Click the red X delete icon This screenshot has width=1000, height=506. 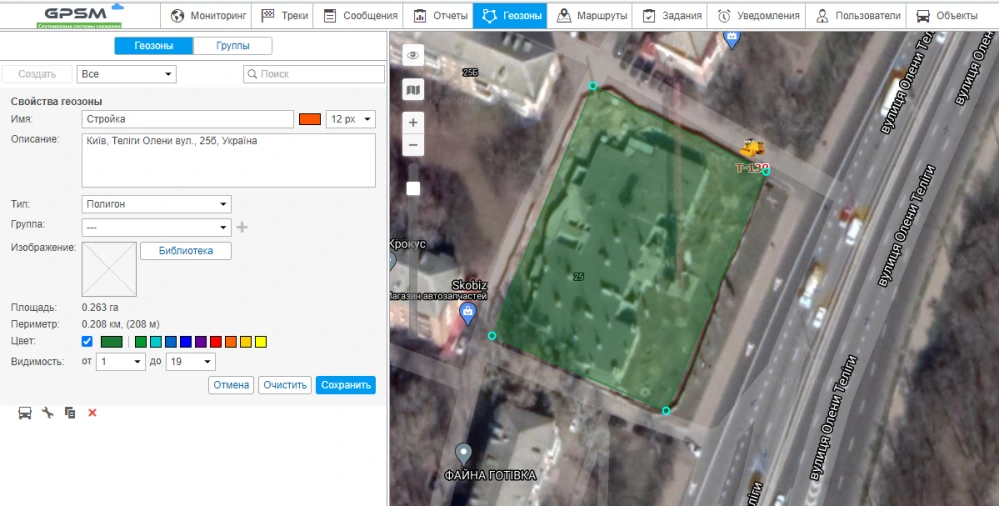92,413
